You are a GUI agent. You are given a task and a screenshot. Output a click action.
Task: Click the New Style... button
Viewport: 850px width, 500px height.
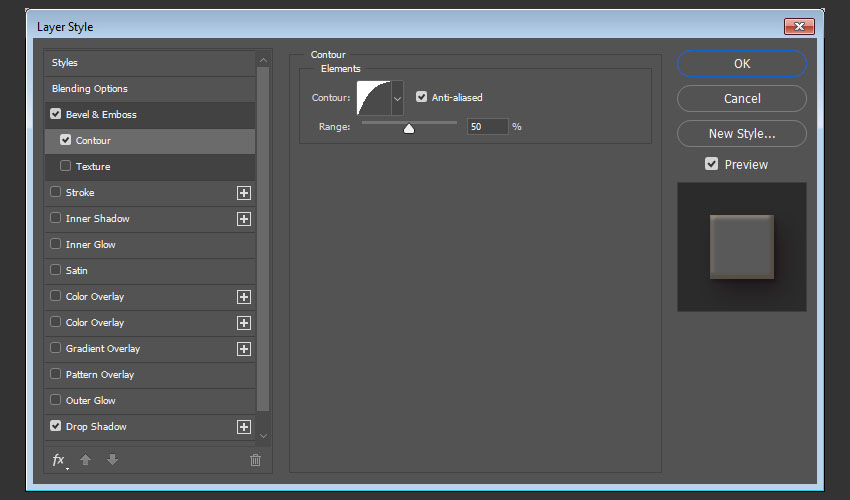coord(741,133)
